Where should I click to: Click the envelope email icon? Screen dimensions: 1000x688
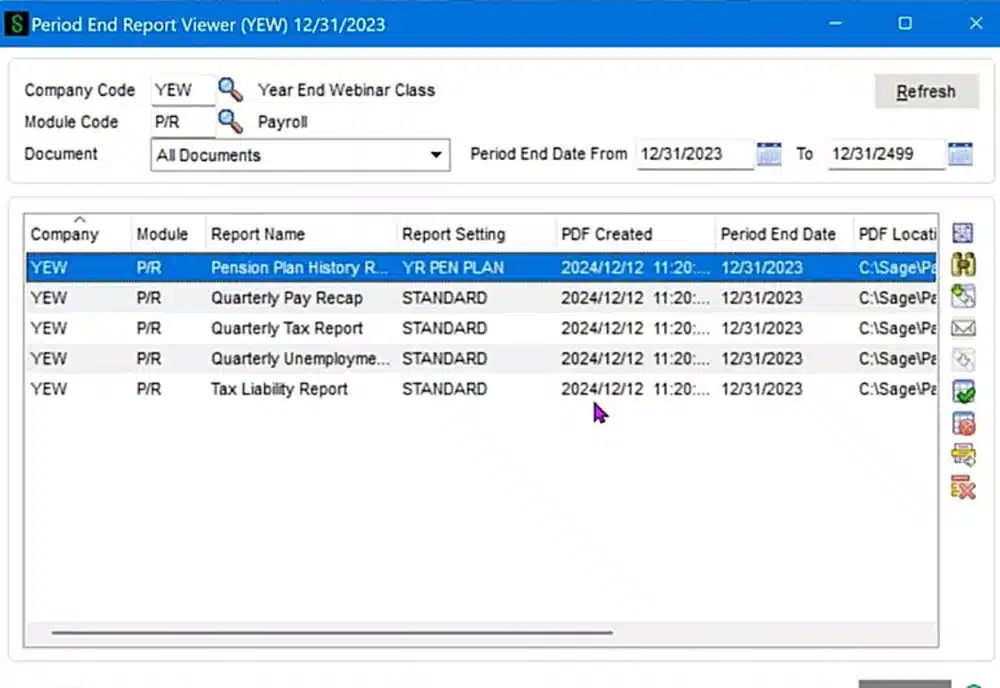click(963, 328)
